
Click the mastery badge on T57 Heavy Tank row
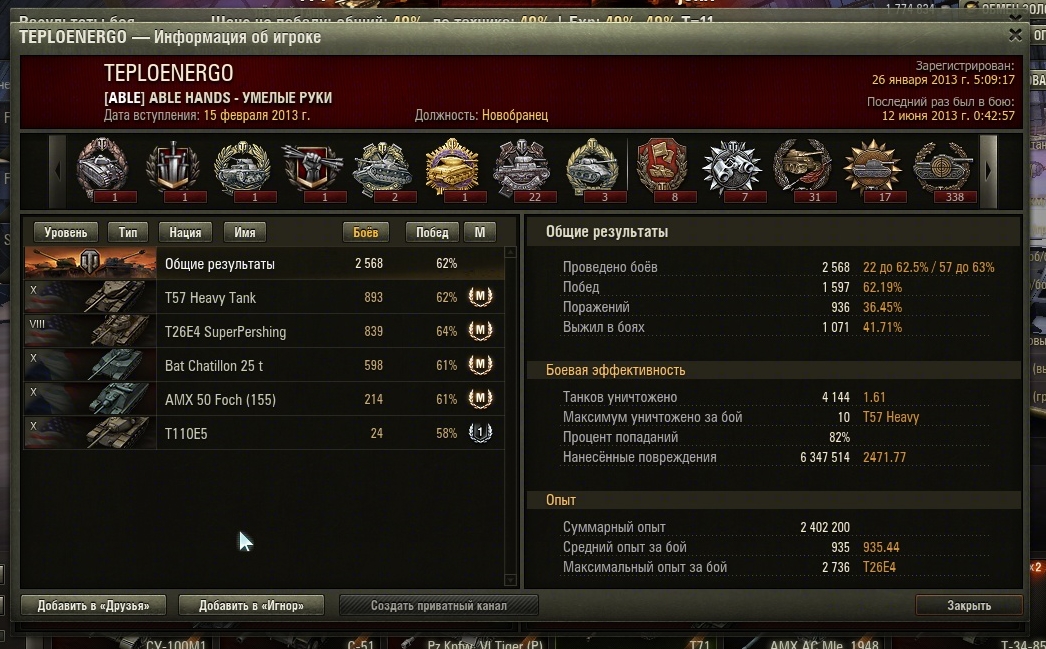480,297
